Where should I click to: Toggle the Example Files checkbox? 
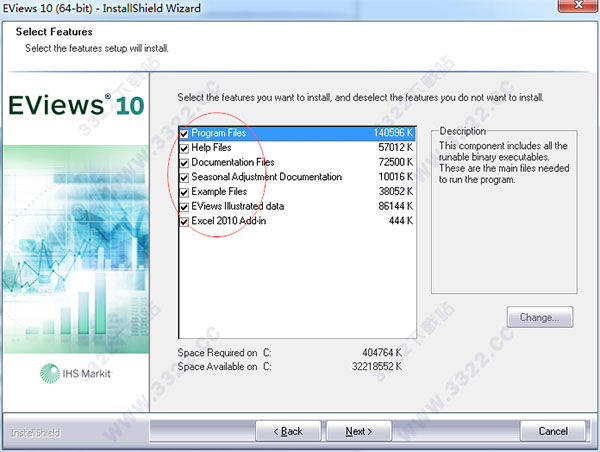click(184, 192)
